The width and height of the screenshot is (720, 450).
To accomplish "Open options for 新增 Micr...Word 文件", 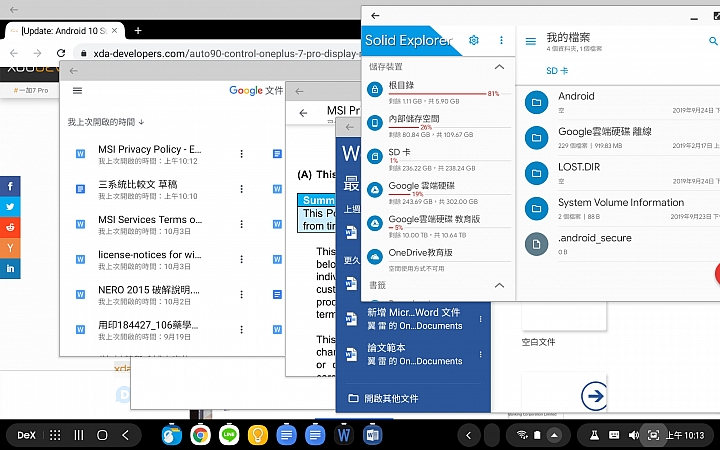I will (480, 319).
